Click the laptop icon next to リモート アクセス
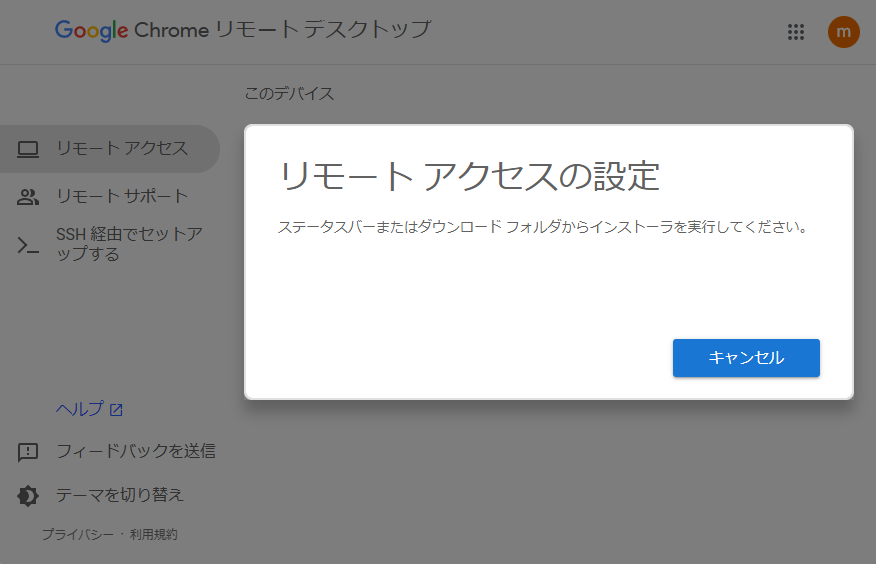The height and width of the screenshot is (564, 876). (x=28, y=149)
